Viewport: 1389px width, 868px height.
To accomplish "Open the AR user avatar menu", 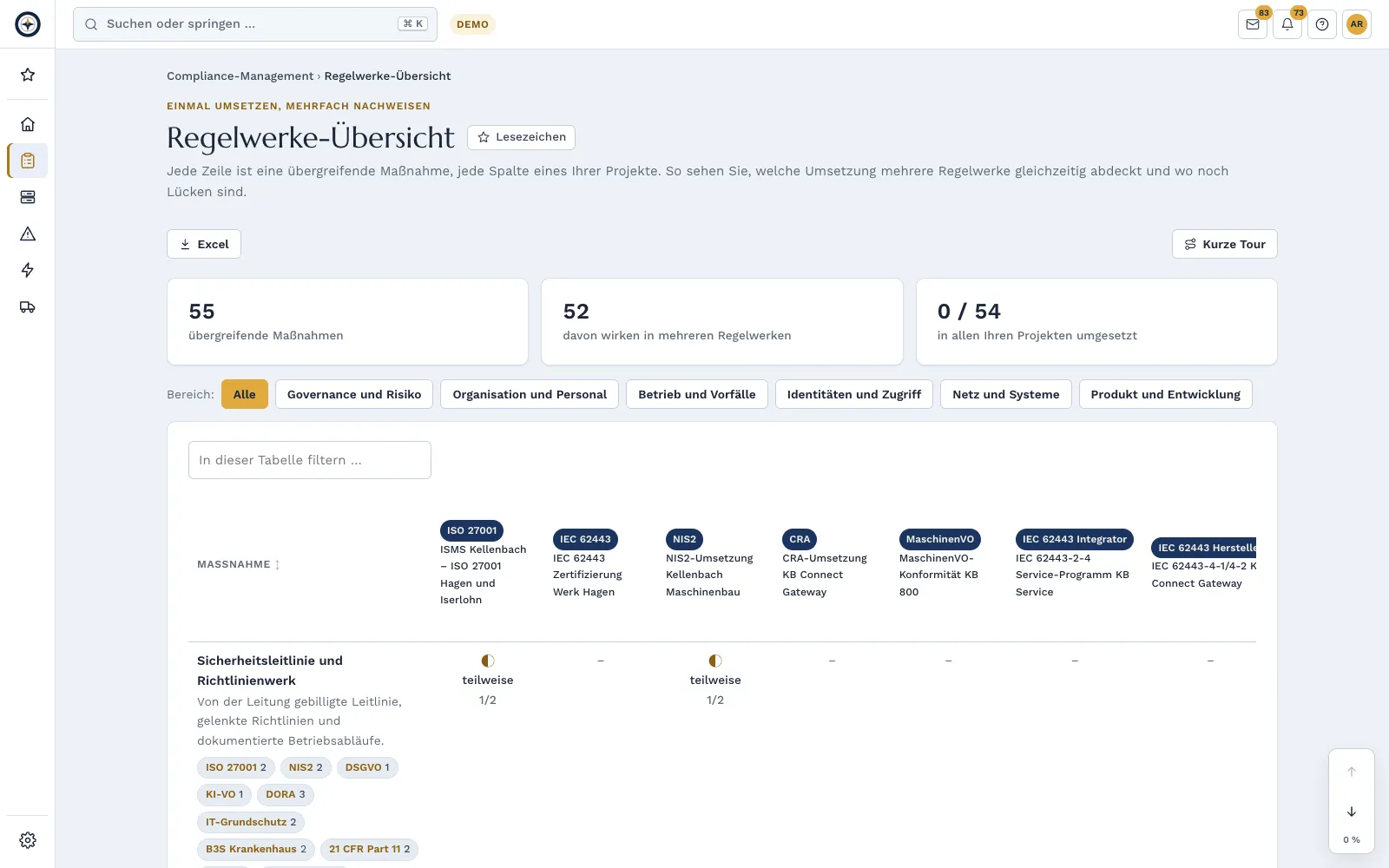I will (x=1357, y=24).
